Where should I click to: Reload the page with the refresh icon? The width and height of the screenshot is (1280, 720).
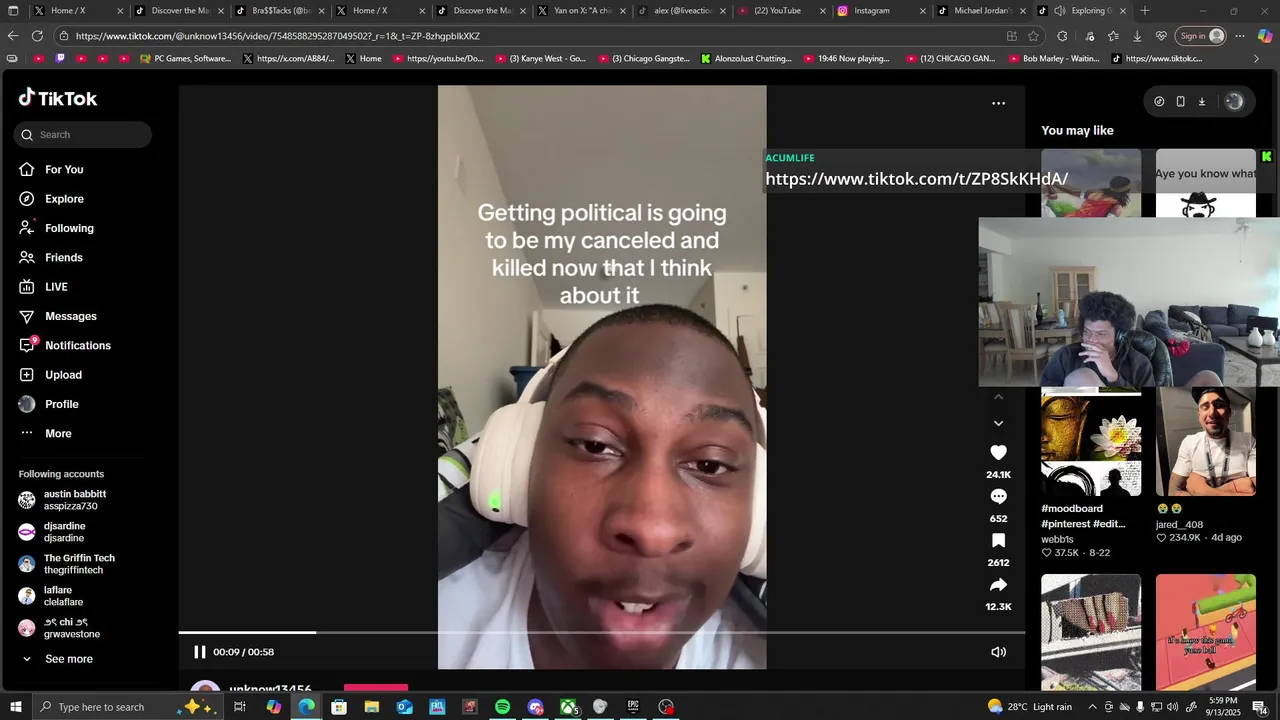37,36
